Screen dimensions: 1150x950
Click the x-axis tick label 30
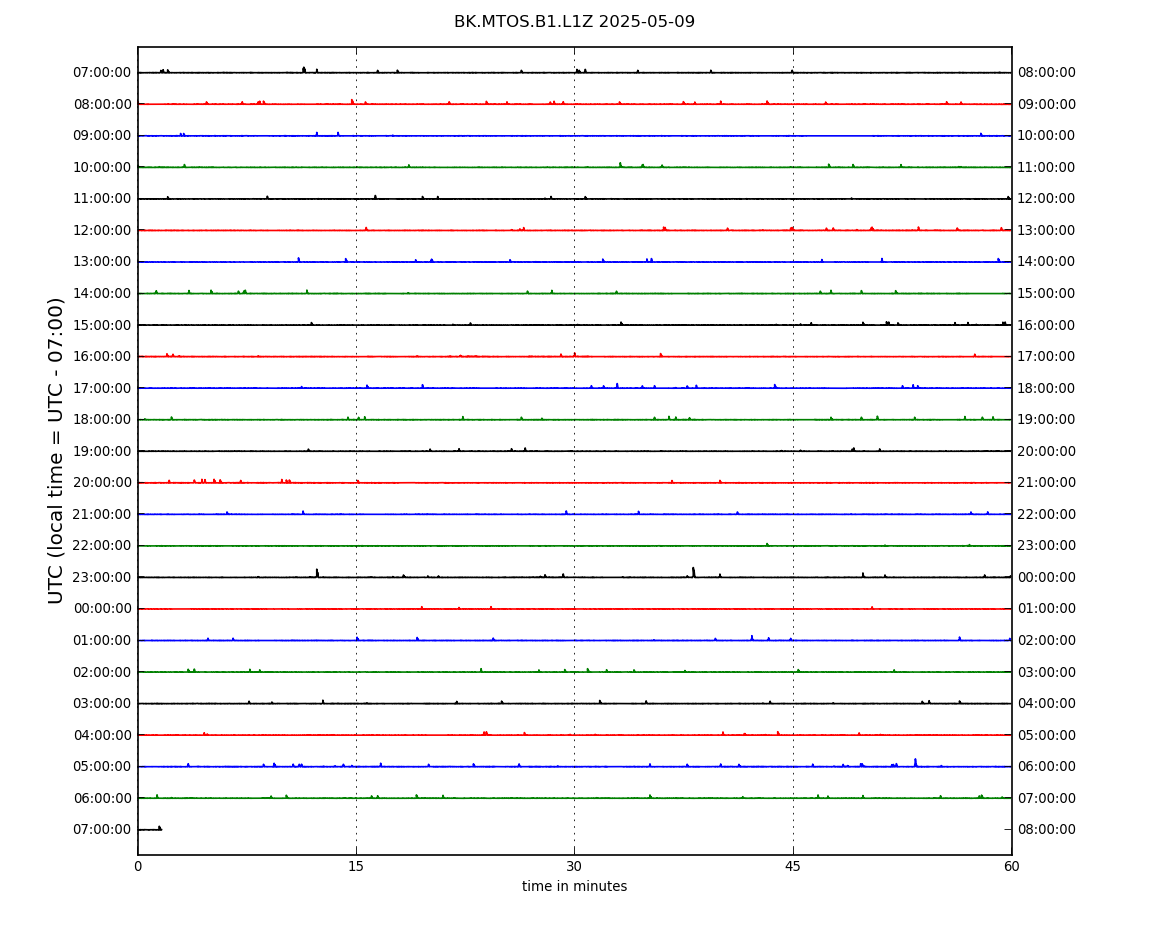coord(574,866)
